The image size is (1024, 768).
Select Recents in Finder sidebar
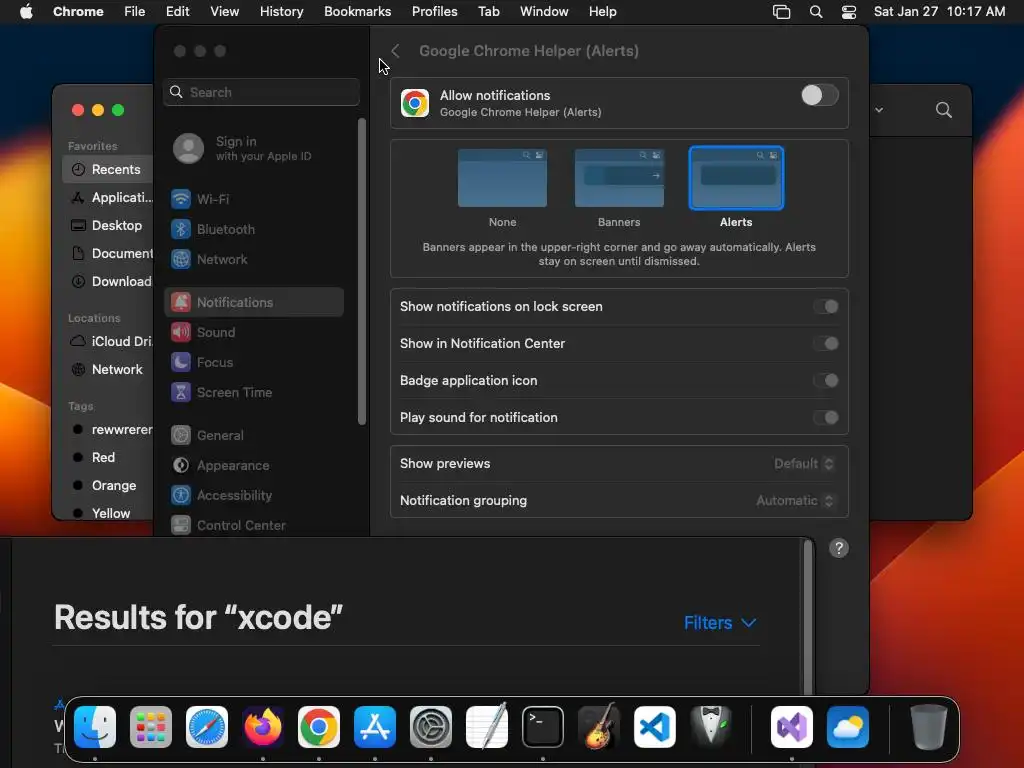(x=108, y=169)
